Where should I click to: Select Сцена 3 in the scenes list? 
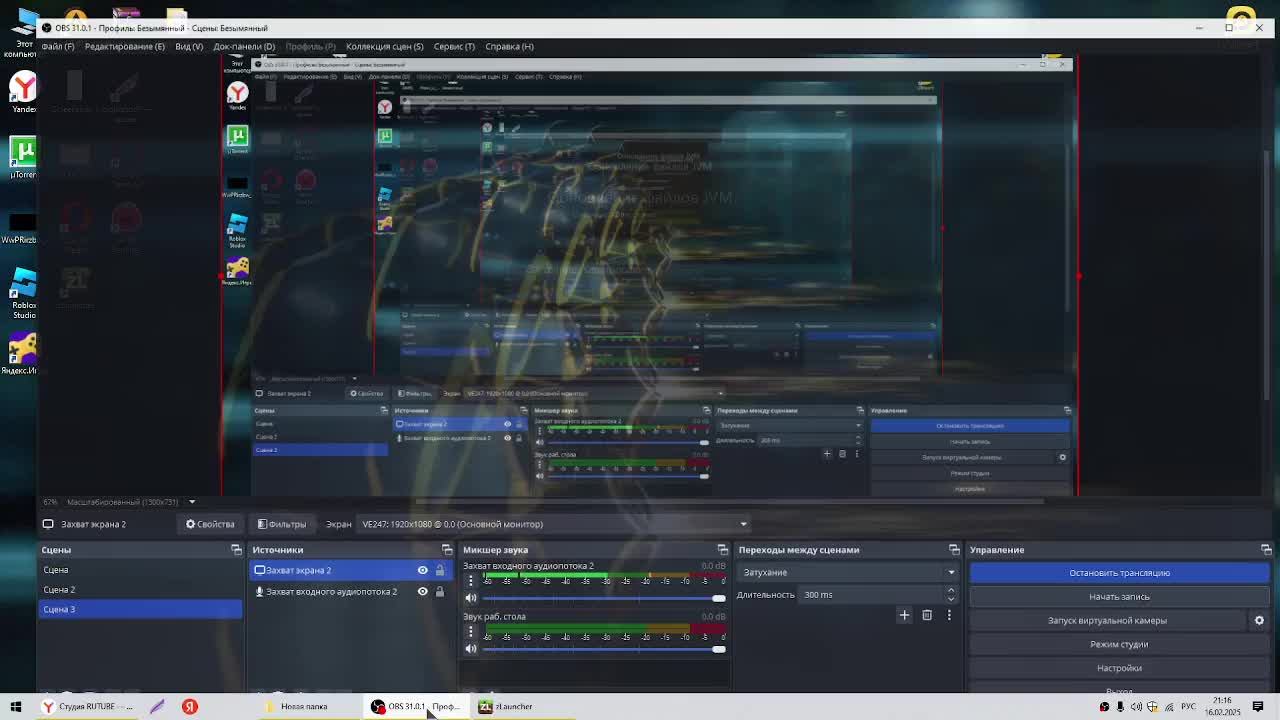pyautogui.click(x=140, y=609)
